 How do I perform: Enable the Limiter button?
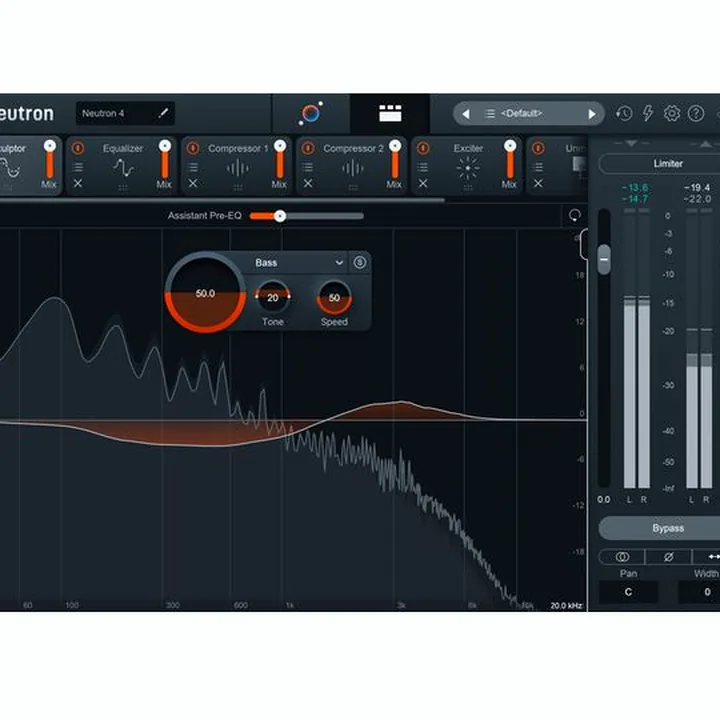pyautogui.click(x=661, y=164)
